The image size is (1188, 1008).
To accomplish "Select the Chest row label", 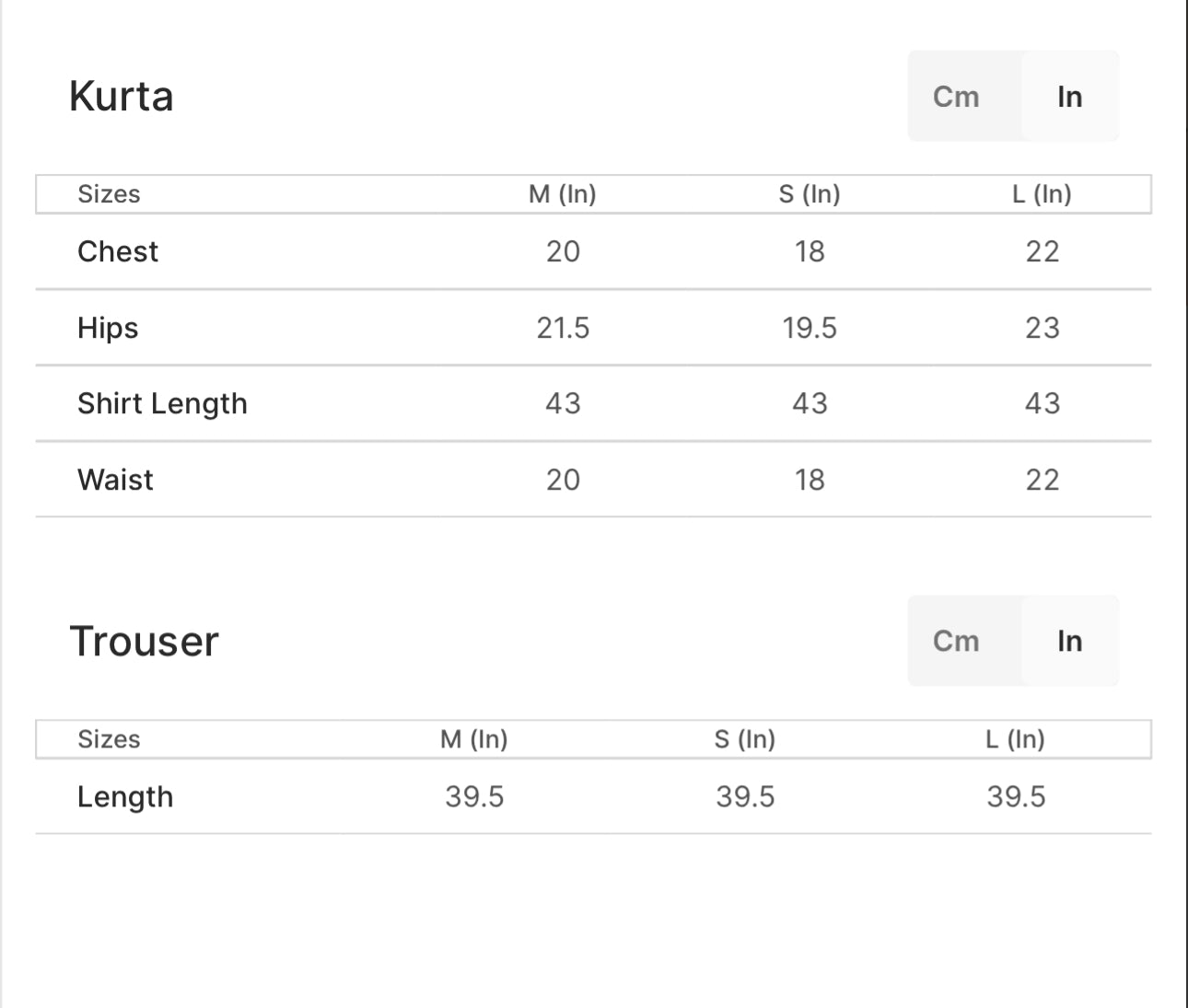I will (118, 251).
